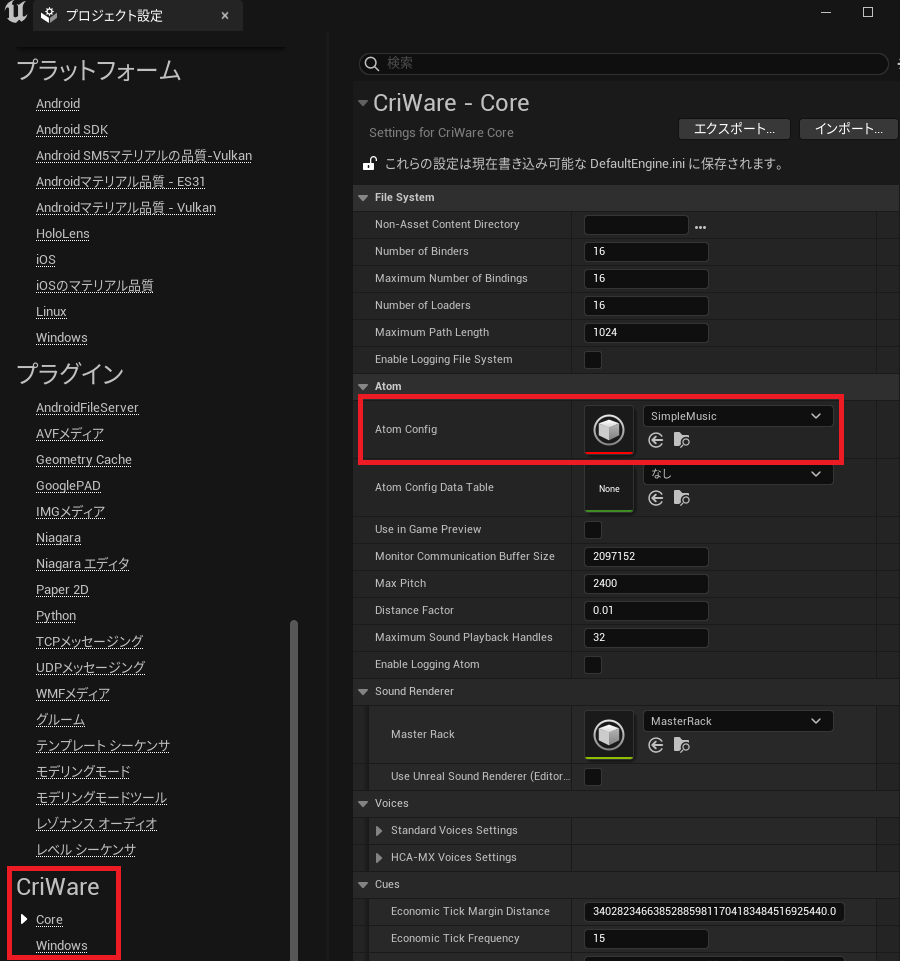Image resolution: width=900 pixels, height=961 pixels.
Task: Open Niagara plugin settings
Action: (x=58, y=538)
